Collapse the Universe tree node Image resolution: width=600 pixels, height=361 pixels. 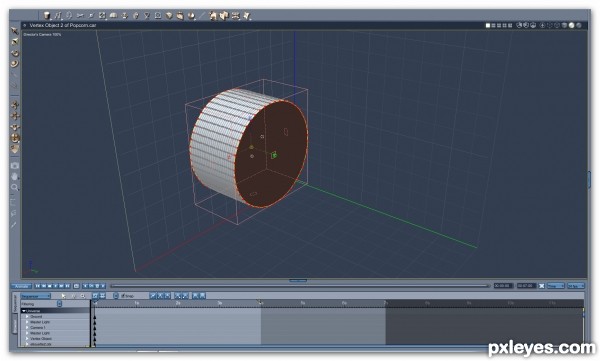pos(24,311)
